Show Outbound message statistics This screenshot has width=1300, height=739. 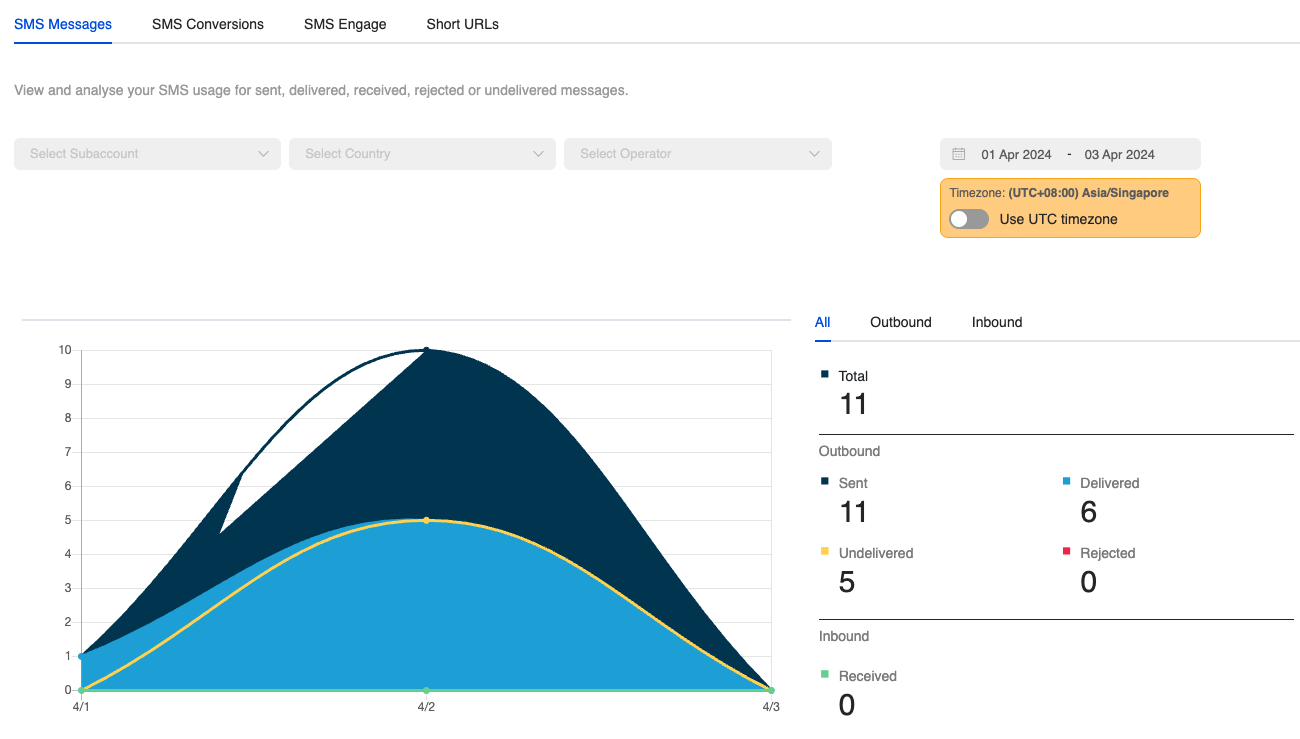[900, 322]
